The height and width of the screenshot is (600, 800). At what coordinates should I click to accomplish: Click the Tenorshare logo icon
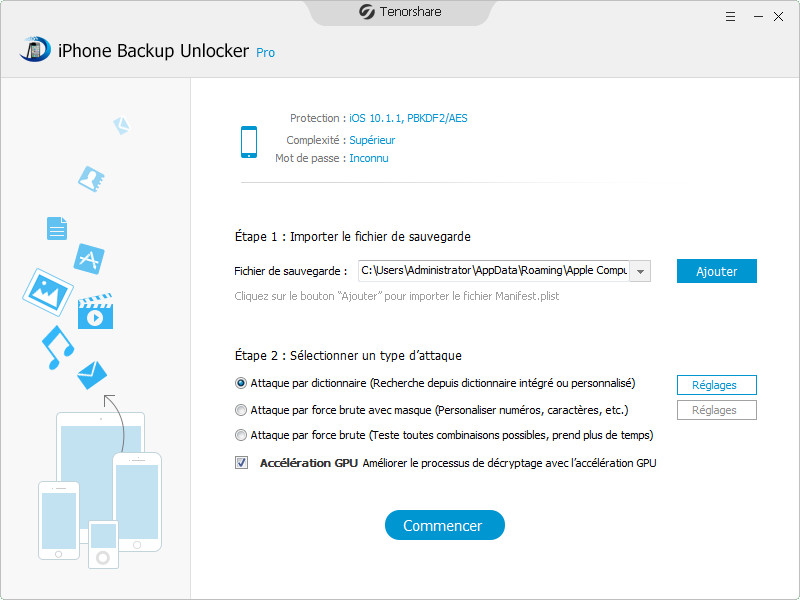[366, 11]
